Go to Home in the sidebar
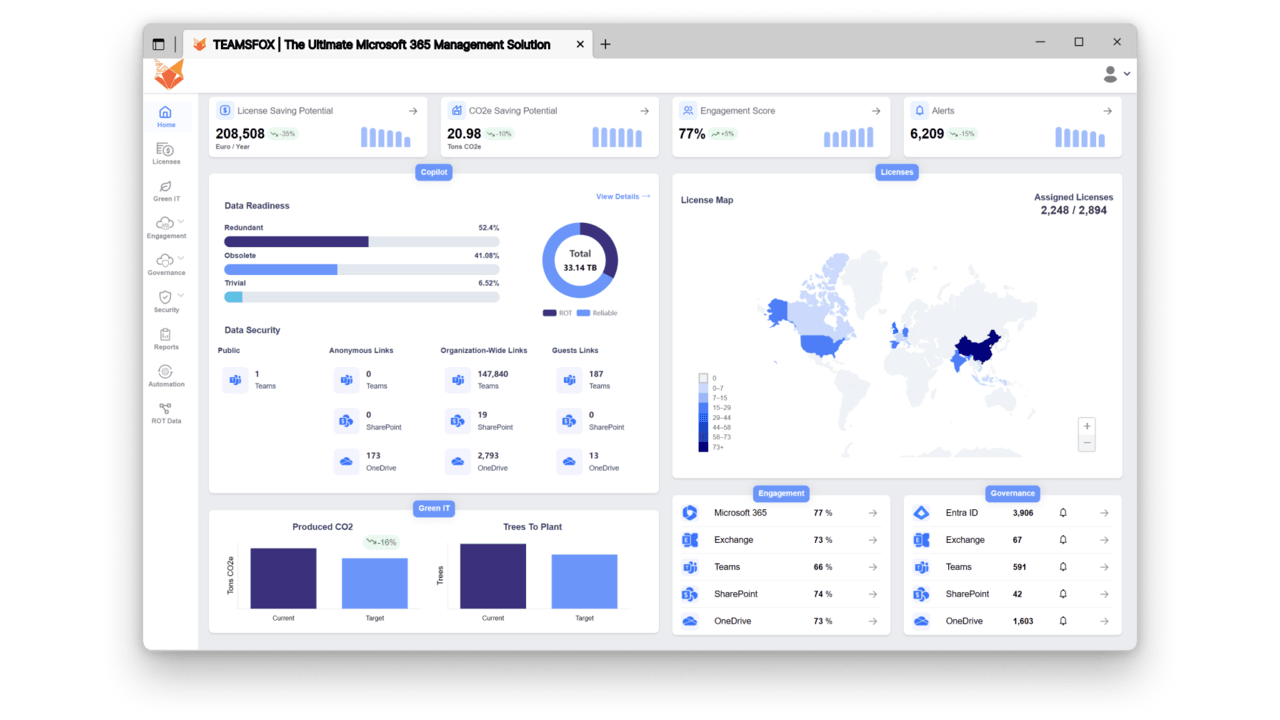Screen dimensions: 1280x720 click(x=166, y=116)
